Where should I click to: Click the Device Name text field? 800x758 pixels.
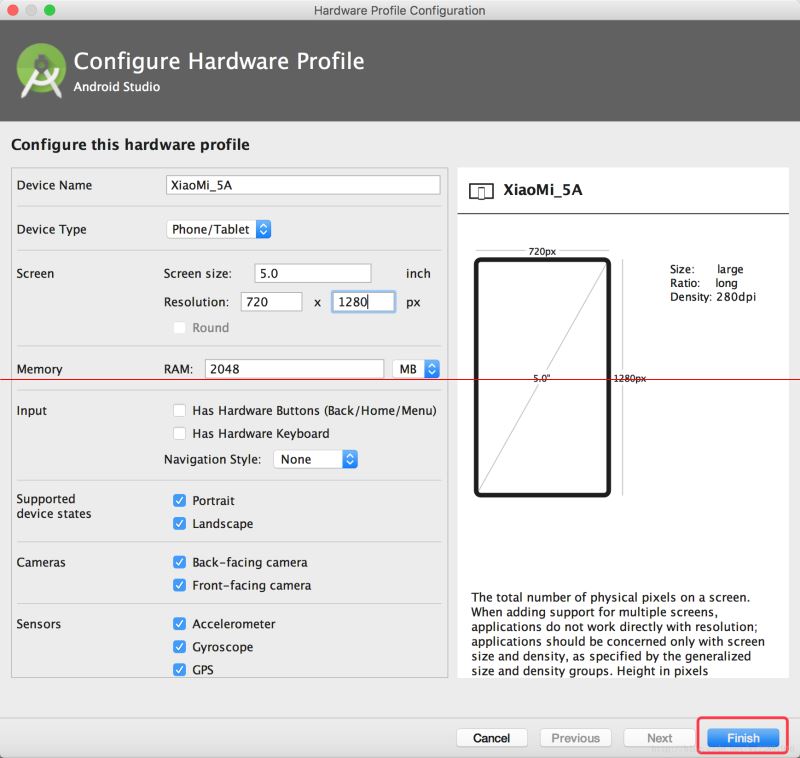(x=302, y=185)
